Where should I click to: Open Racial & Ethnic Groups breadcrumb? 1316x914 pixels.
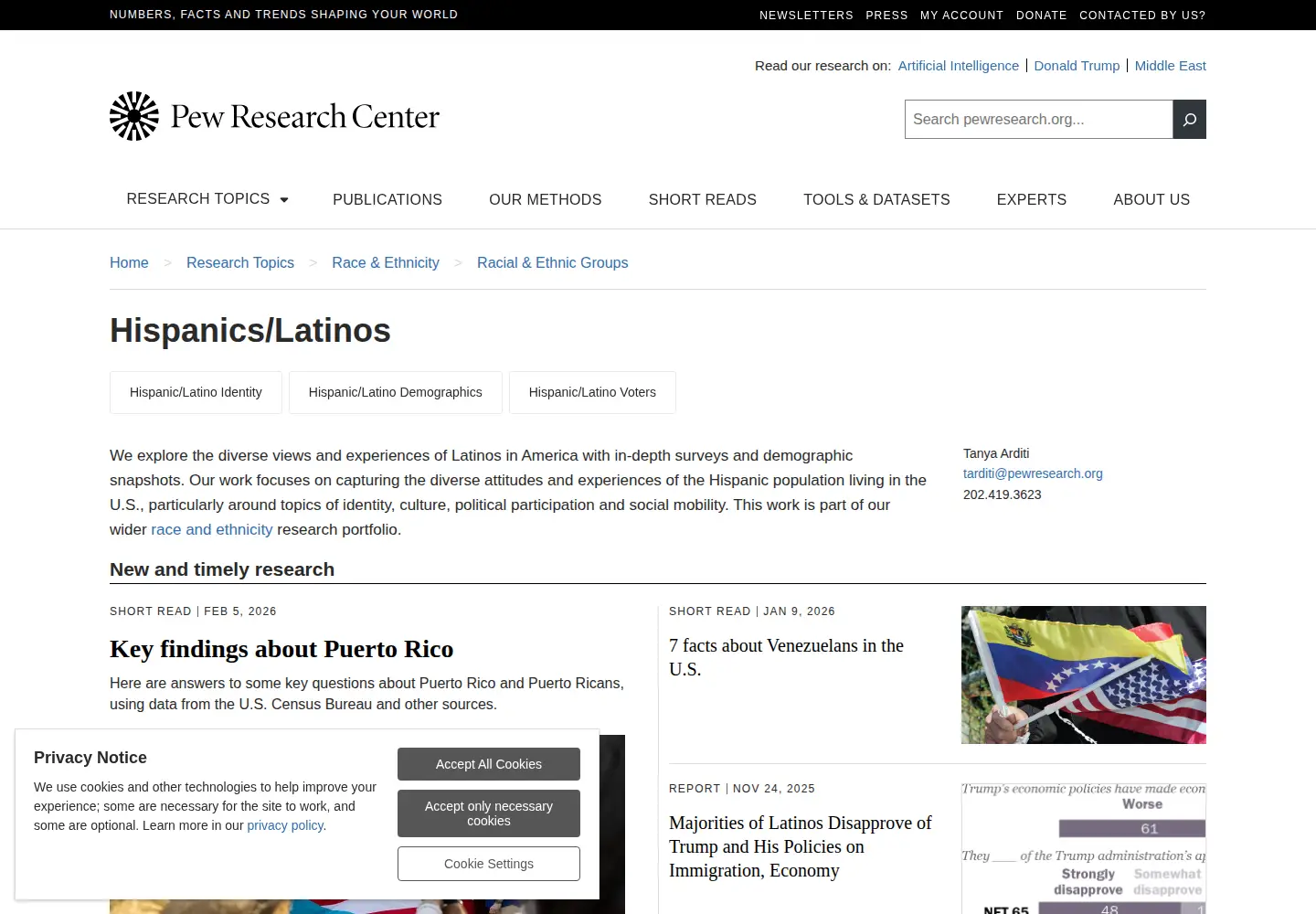pos(553,262)
